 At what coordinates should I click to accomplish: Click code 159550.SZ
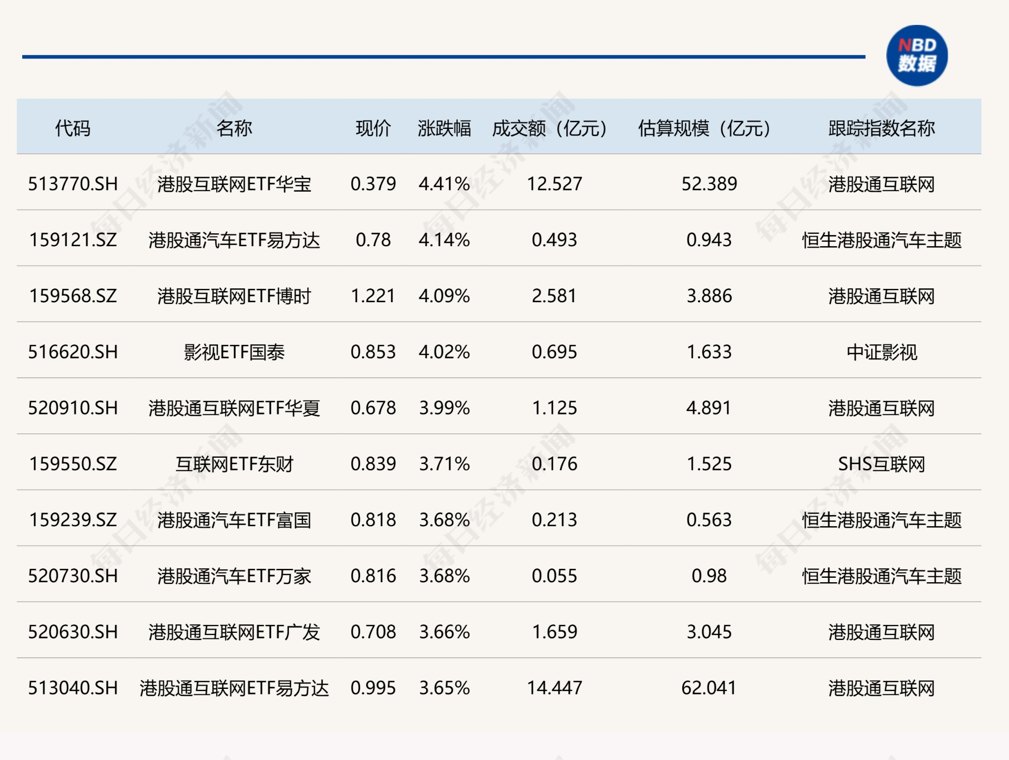[x=73, y=464]
